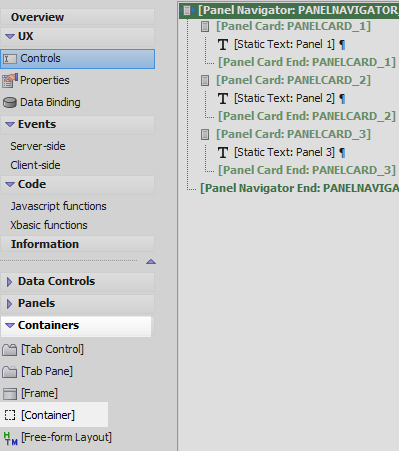
Task: Open Client-side events
Action: click(35, 165)
